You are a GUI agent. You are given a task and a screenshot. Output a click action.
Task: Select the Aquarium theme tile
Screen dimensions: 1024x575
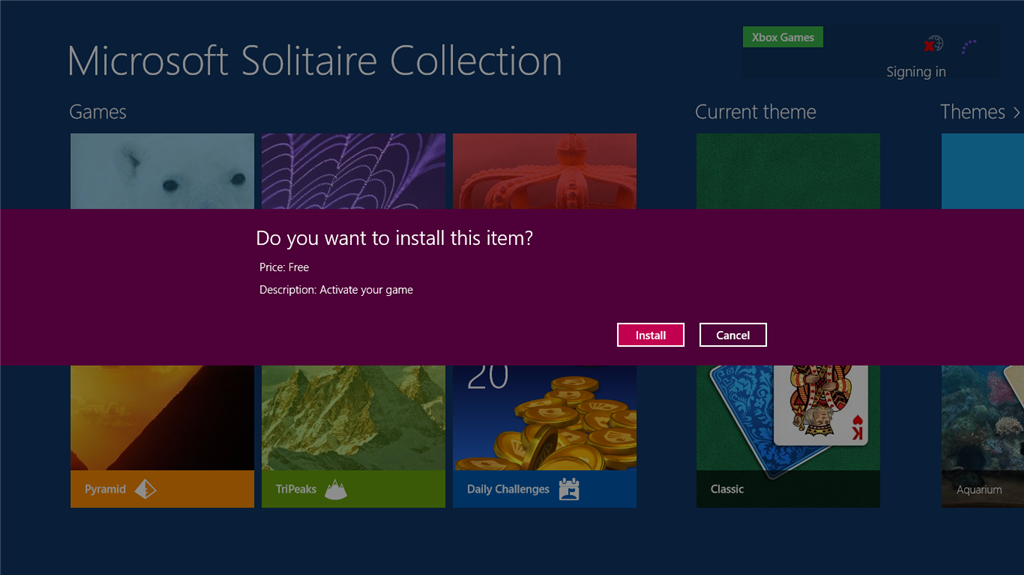click(982, 436)
